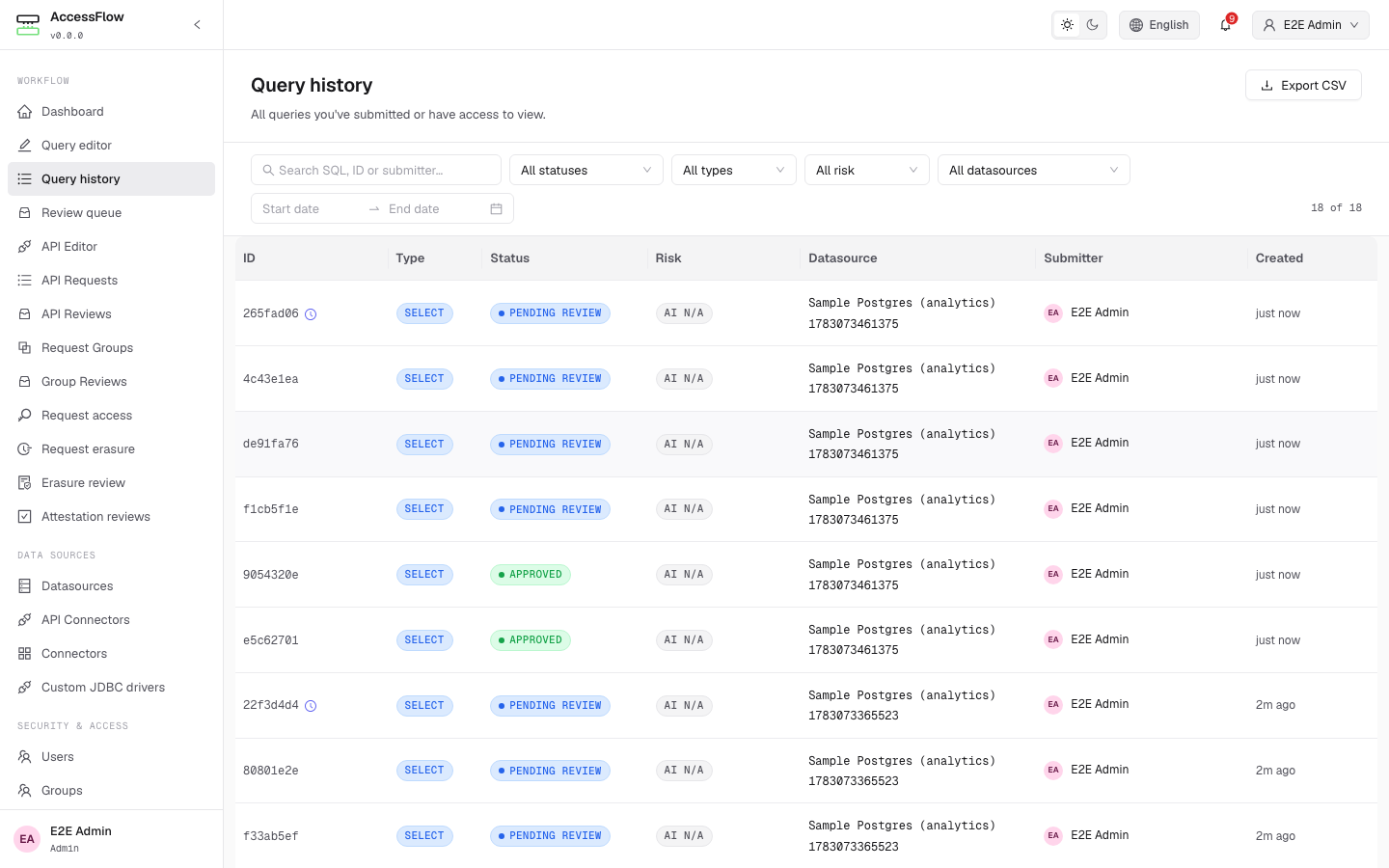
Task: Click the Request access key icon
Action: click(25, 416)
